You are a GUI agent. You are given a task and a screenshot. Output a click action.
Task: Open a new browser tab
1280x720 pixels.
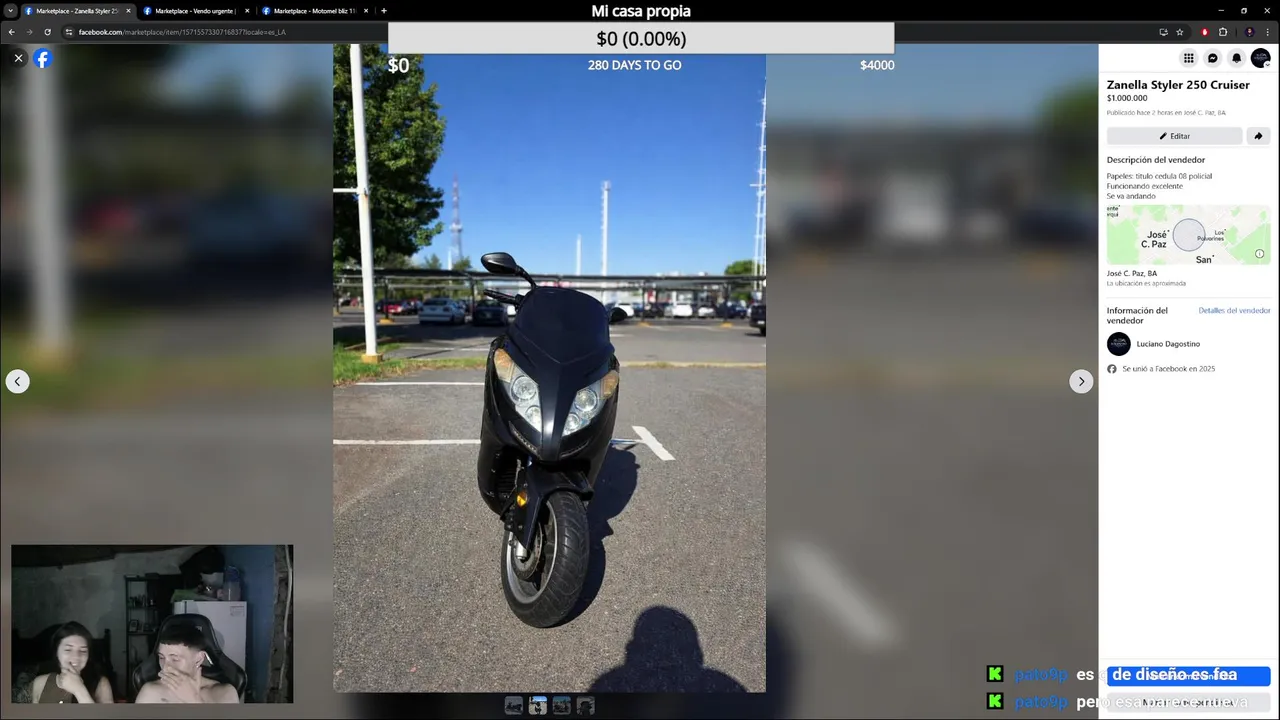pos(384,11)
